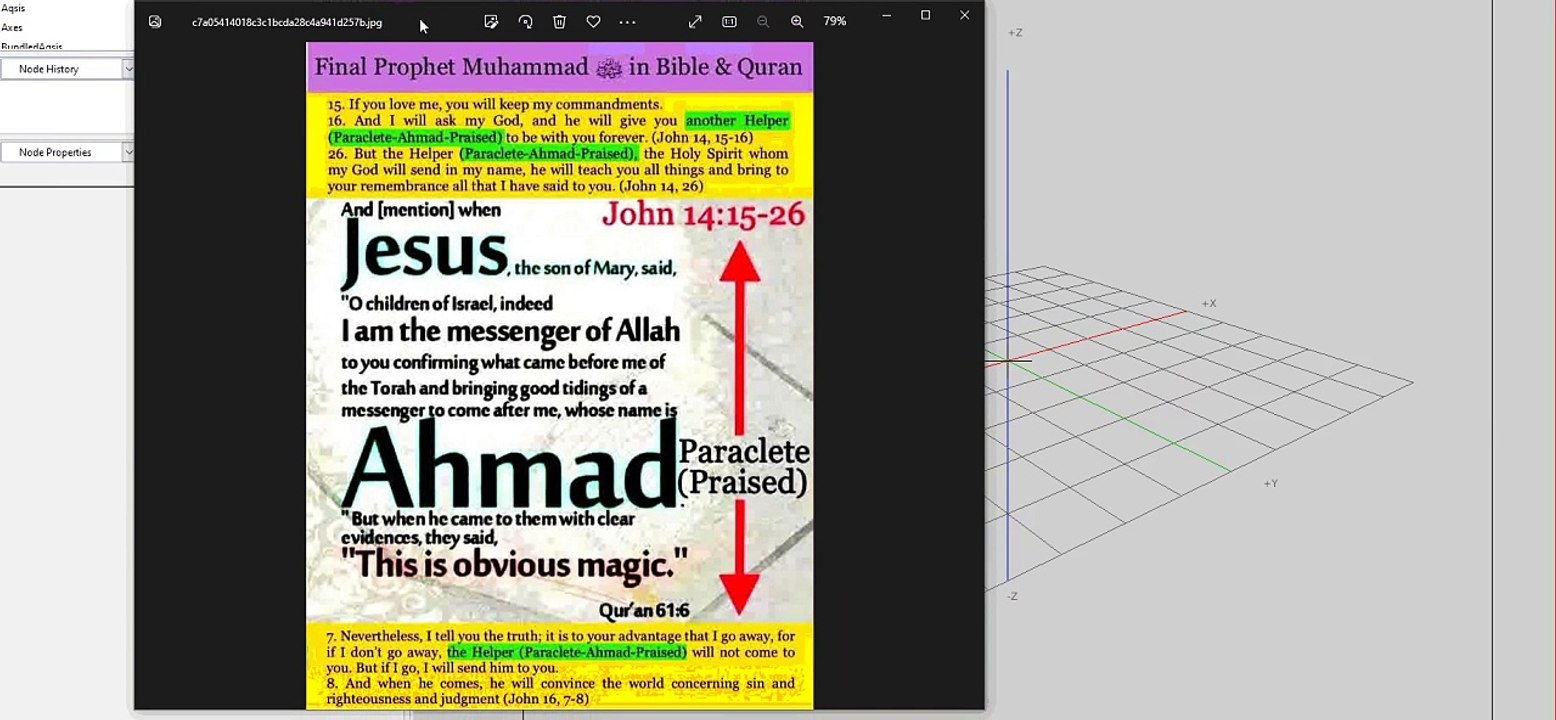The width and height of the screenshot is (1556, 720).
Task: Open the See more options menu in Photos
Action: (x=627, y=21)
